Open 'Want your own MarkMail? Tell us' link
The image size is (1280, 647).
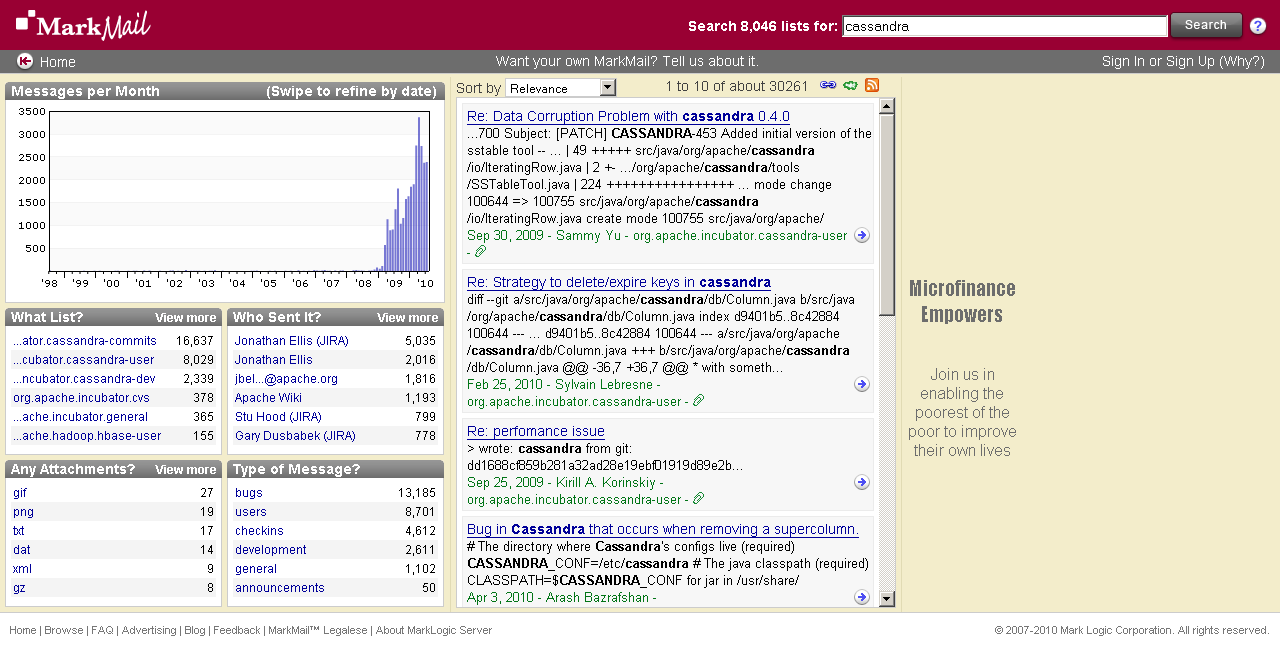pyautogui.click(x=627, y=61)
